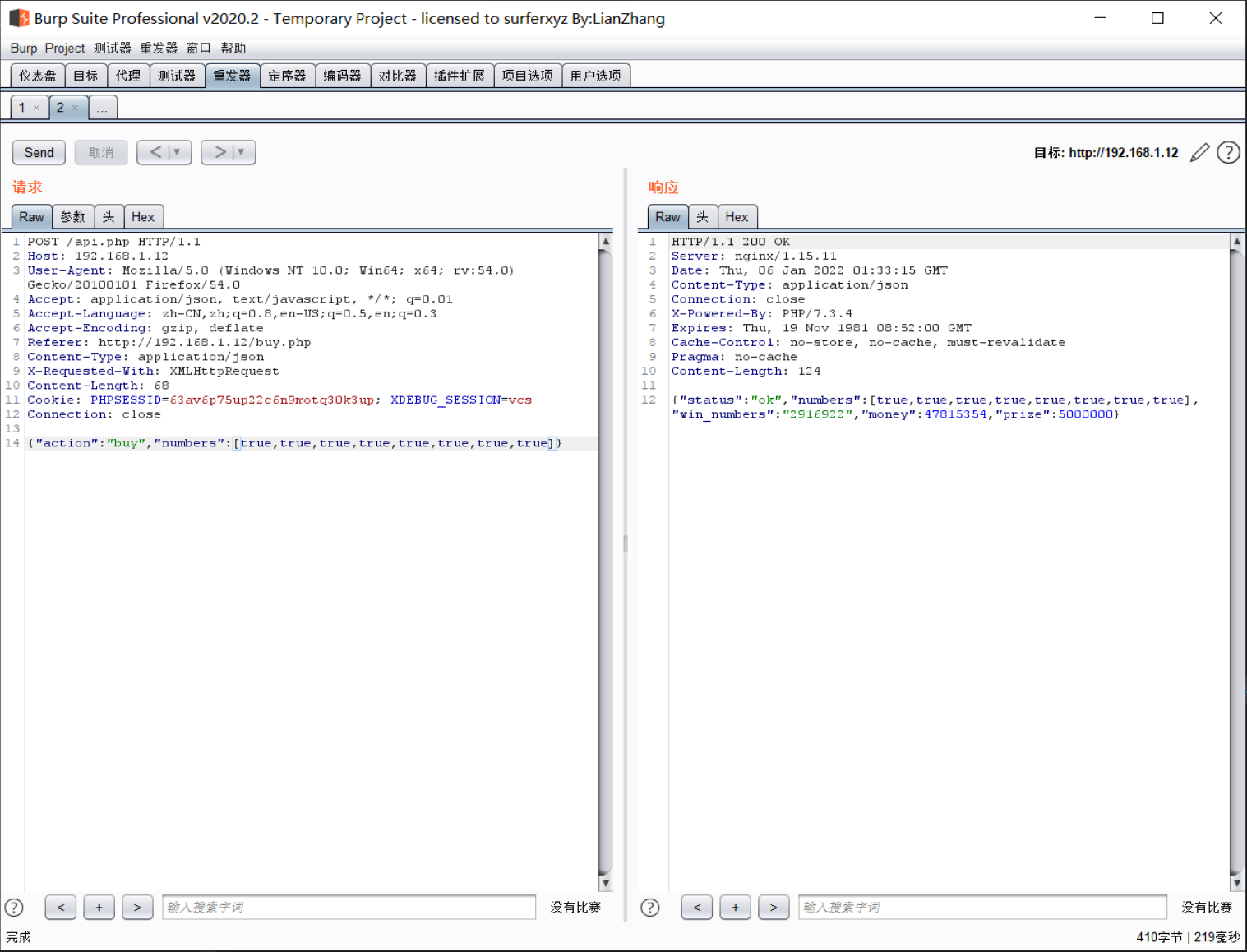Viewport: 1247px width, 952px height.
Task: Go to next request search match
Action: point(137,908)
